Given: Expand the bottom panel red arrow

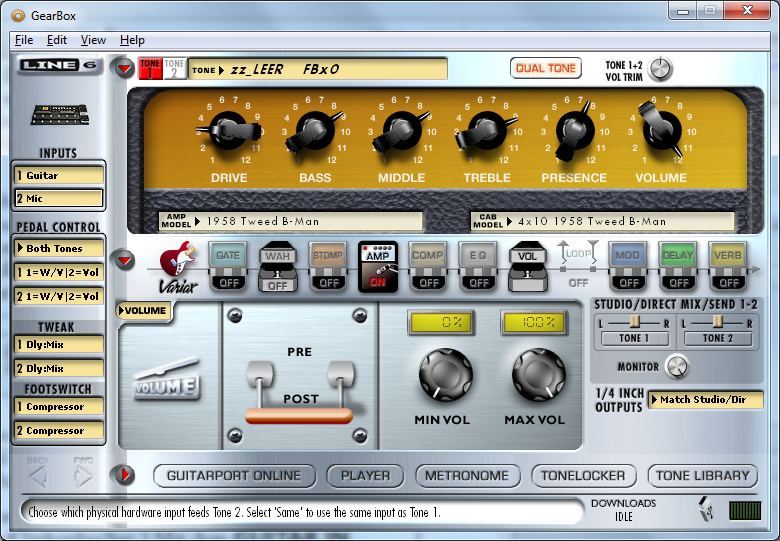Looking at the screenshot, I should pos(124,475).
